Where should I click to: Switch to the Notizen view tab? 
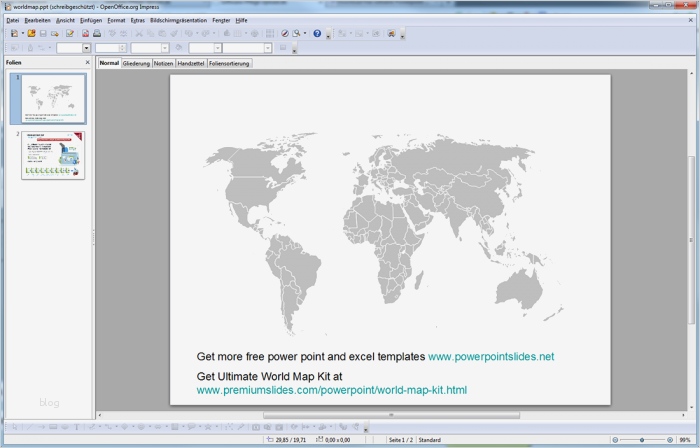(163, 63)
